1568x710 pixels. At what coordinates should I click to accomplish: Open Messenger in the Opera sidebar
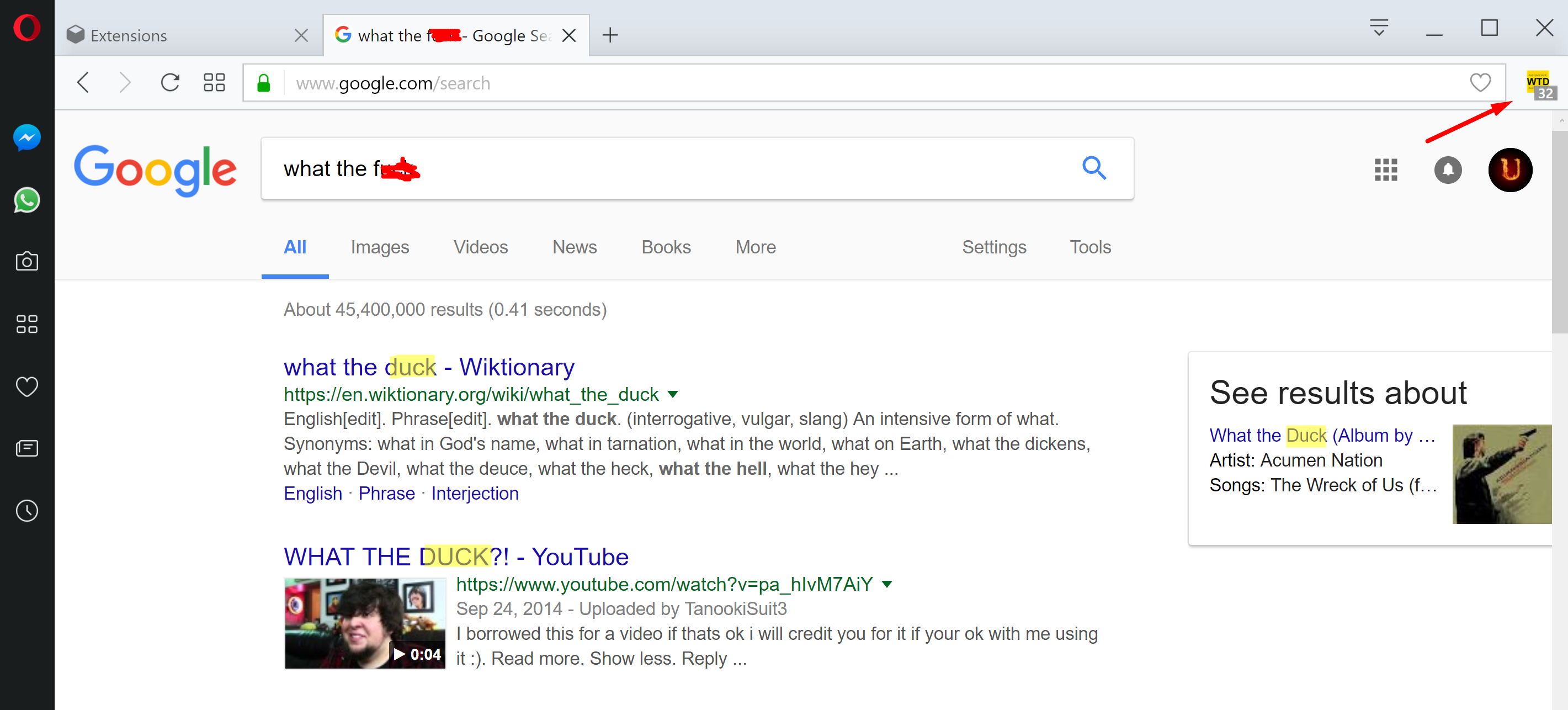[27, 137]
